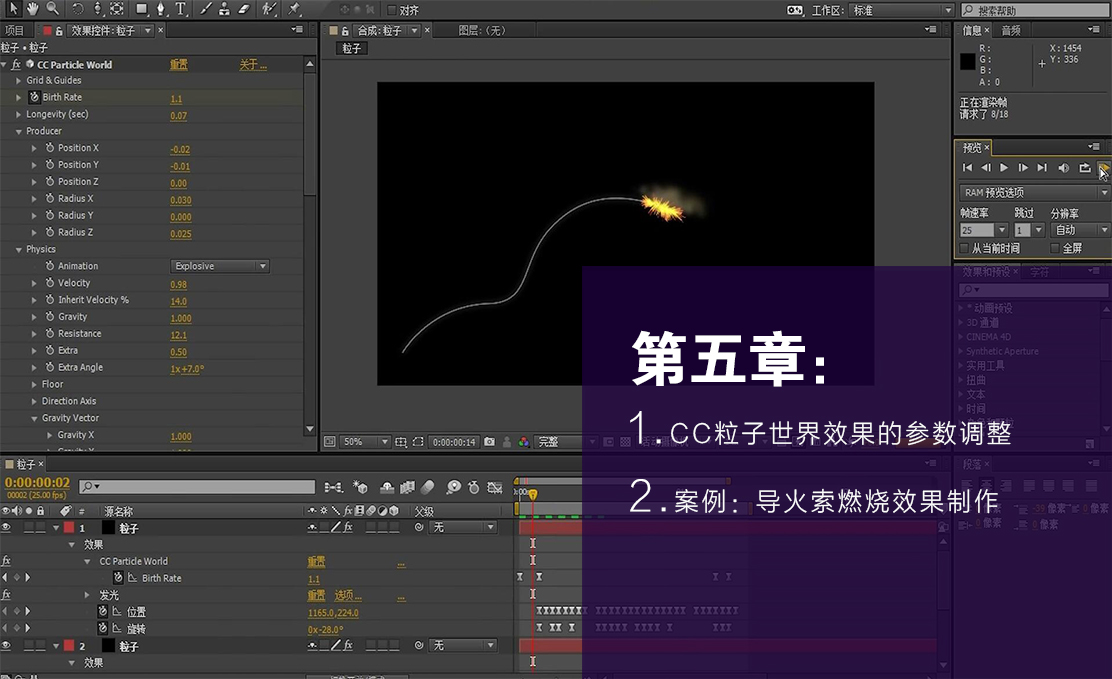Screen dimensions: 1112x679
Task: Toggle the motion blur enable icon in timeline
Action: (428, 487)
